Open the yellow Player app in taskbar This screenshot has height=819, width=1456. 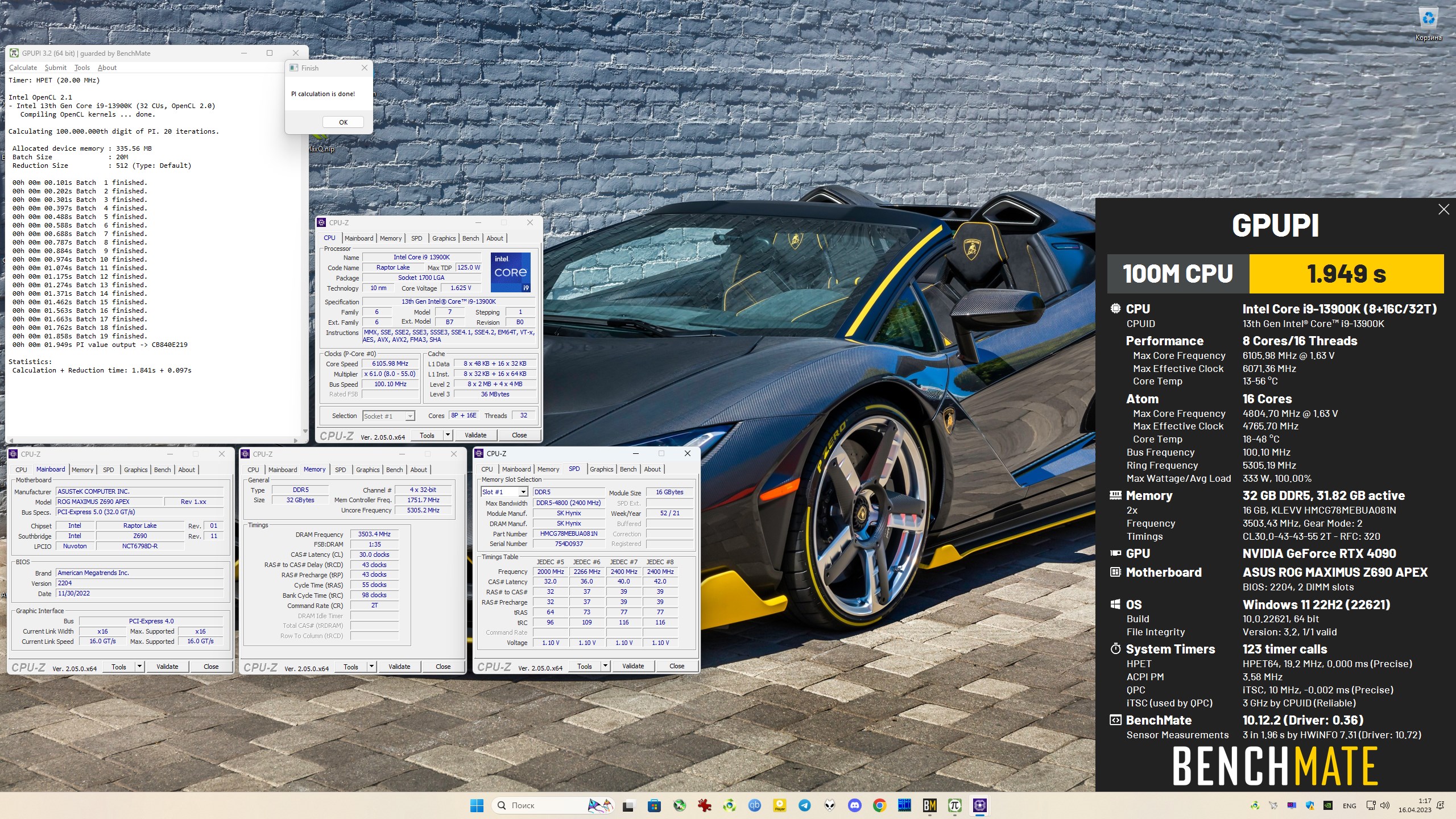pyautogui.click(x=780, y=805)
